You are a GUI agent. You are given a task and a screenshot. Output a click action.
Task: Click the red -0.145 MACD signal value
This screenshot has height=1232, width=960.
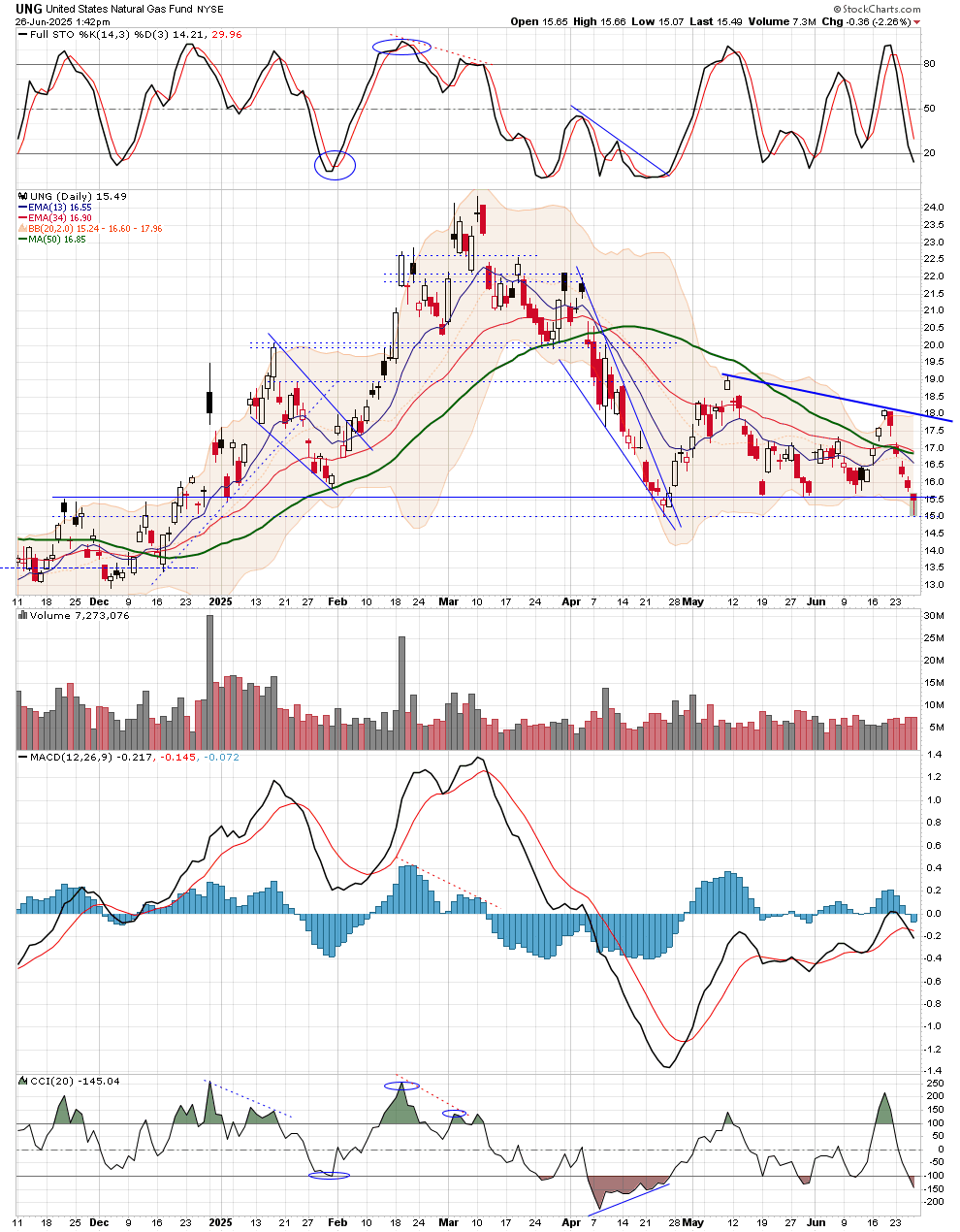click(x=178, y=758)
